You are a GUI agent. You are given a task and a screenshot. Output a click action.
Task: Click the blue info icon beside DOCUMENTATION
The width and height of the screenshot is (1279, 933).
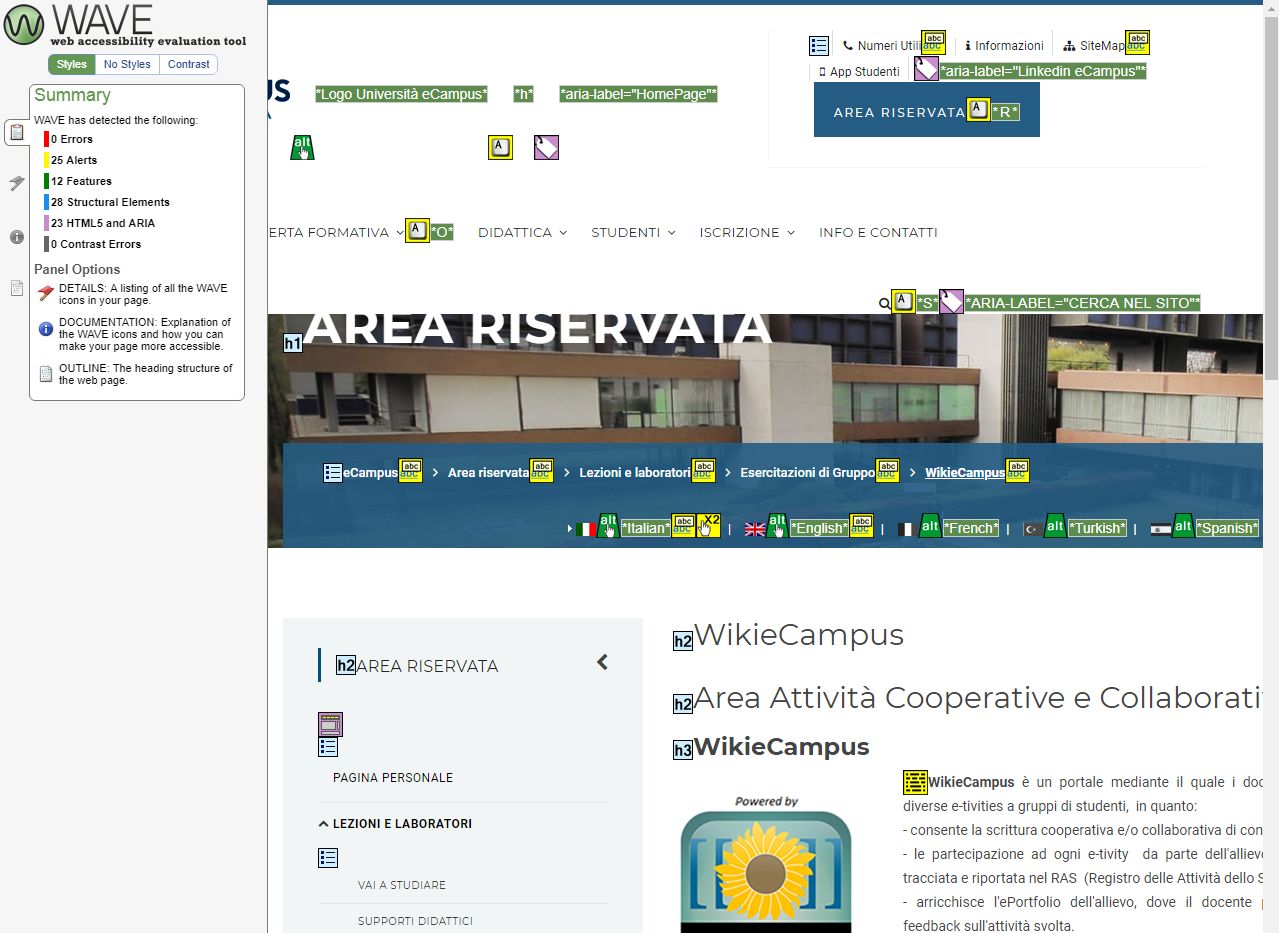point(46,328)
